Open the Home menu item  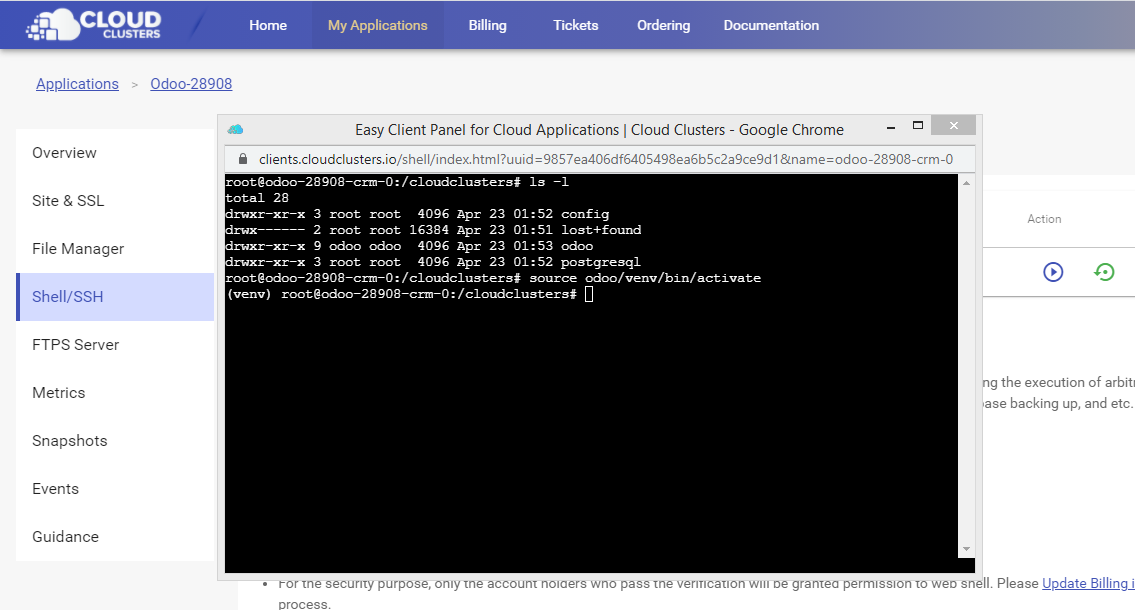click(x=267, y=25)
